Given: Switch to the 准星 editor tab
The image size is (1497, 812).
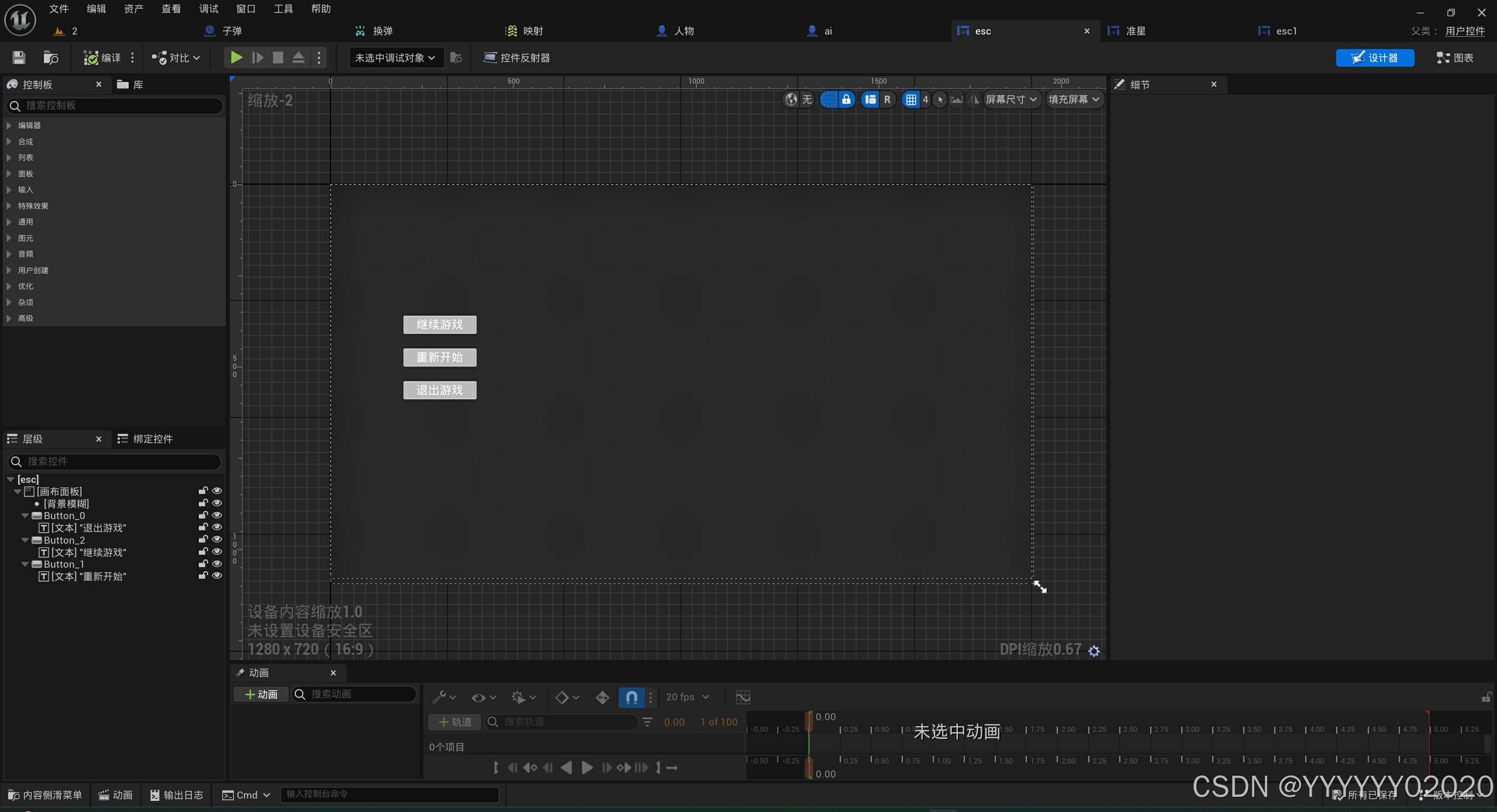Looking at the screenshot, I should click(1135, 31).
